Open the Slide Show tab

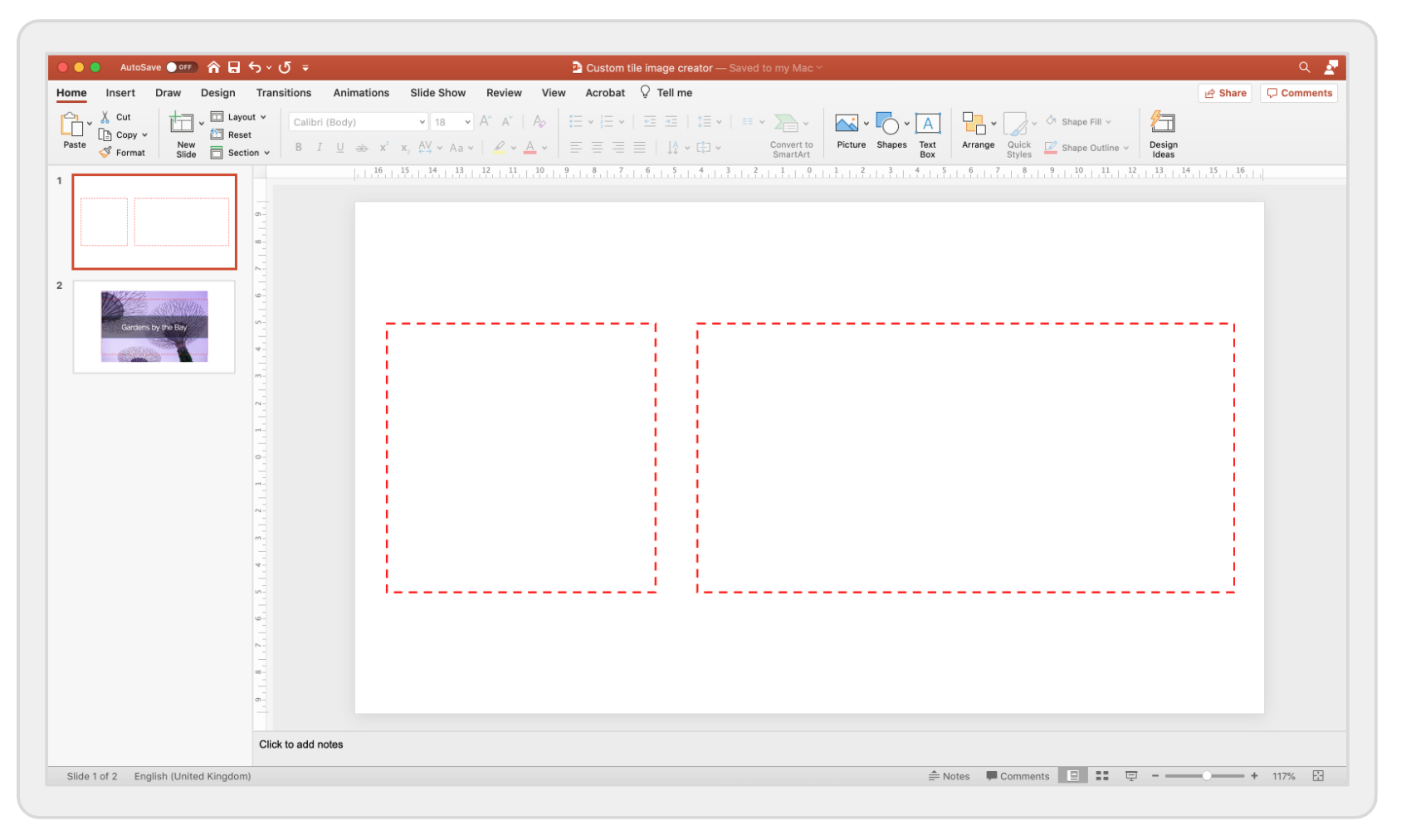click(x=437, y=92)
